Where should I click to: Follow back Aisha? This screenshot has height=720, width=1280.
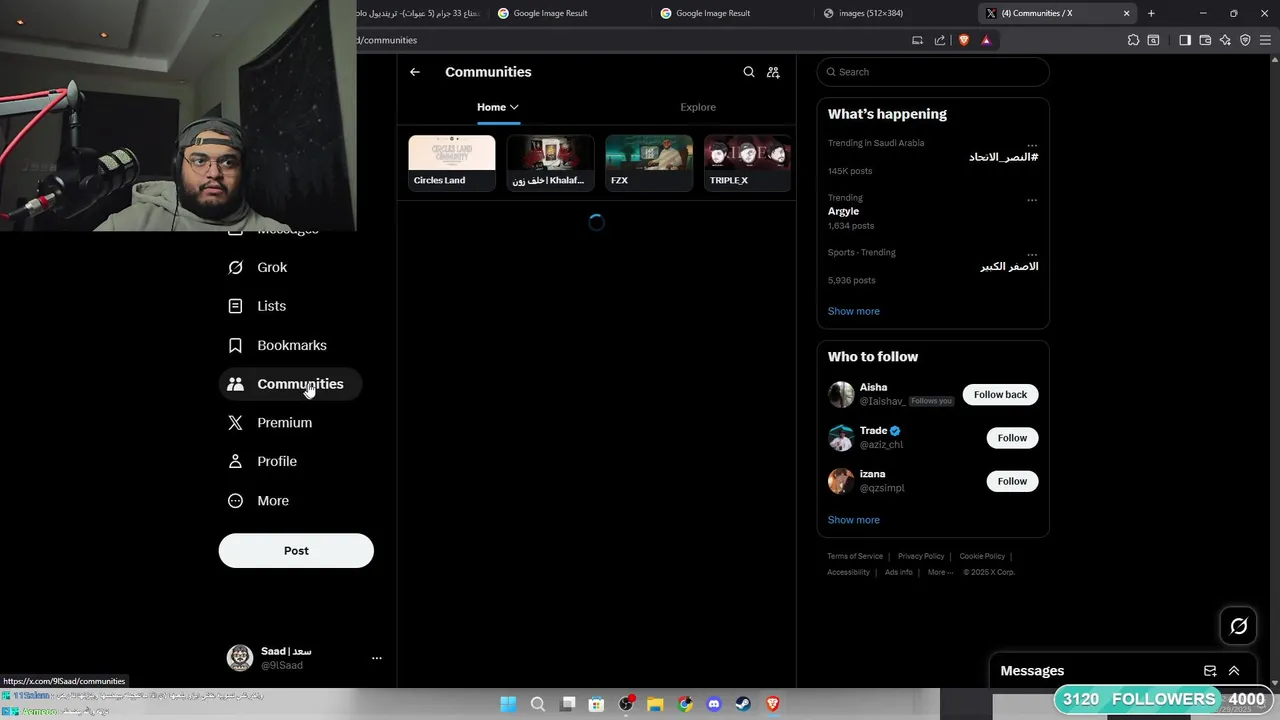[x=1000, y=394]
